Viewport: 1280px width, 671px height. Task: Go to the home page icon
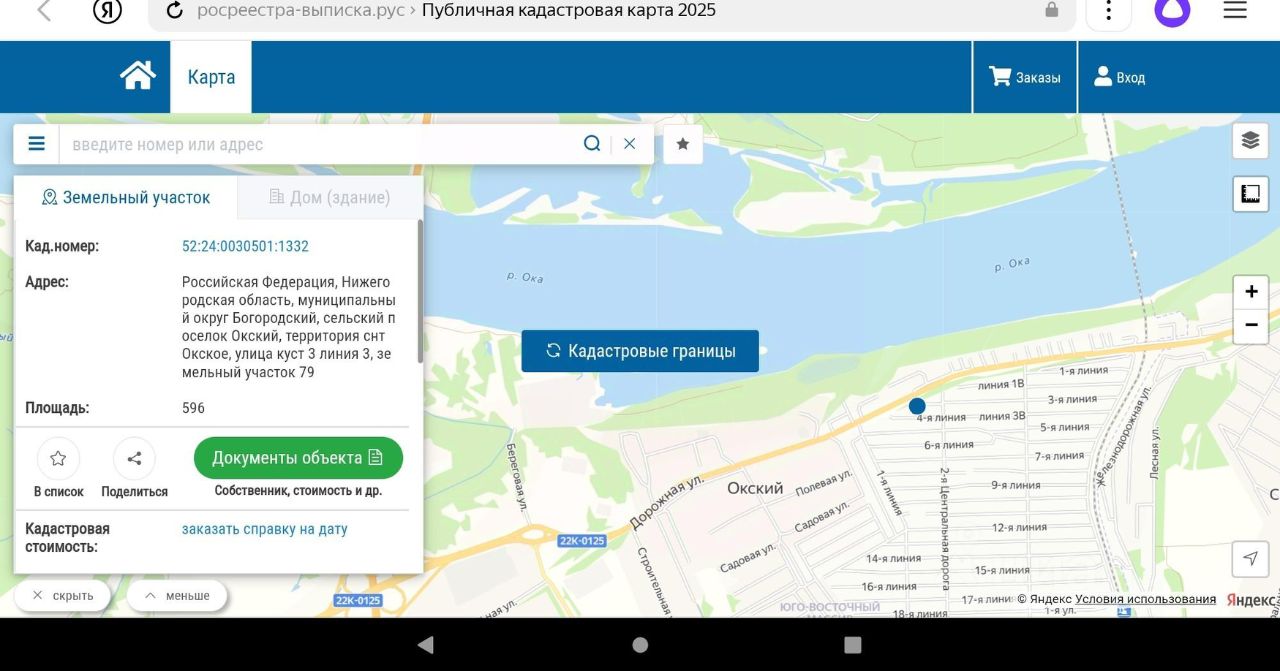coord(138,76)
